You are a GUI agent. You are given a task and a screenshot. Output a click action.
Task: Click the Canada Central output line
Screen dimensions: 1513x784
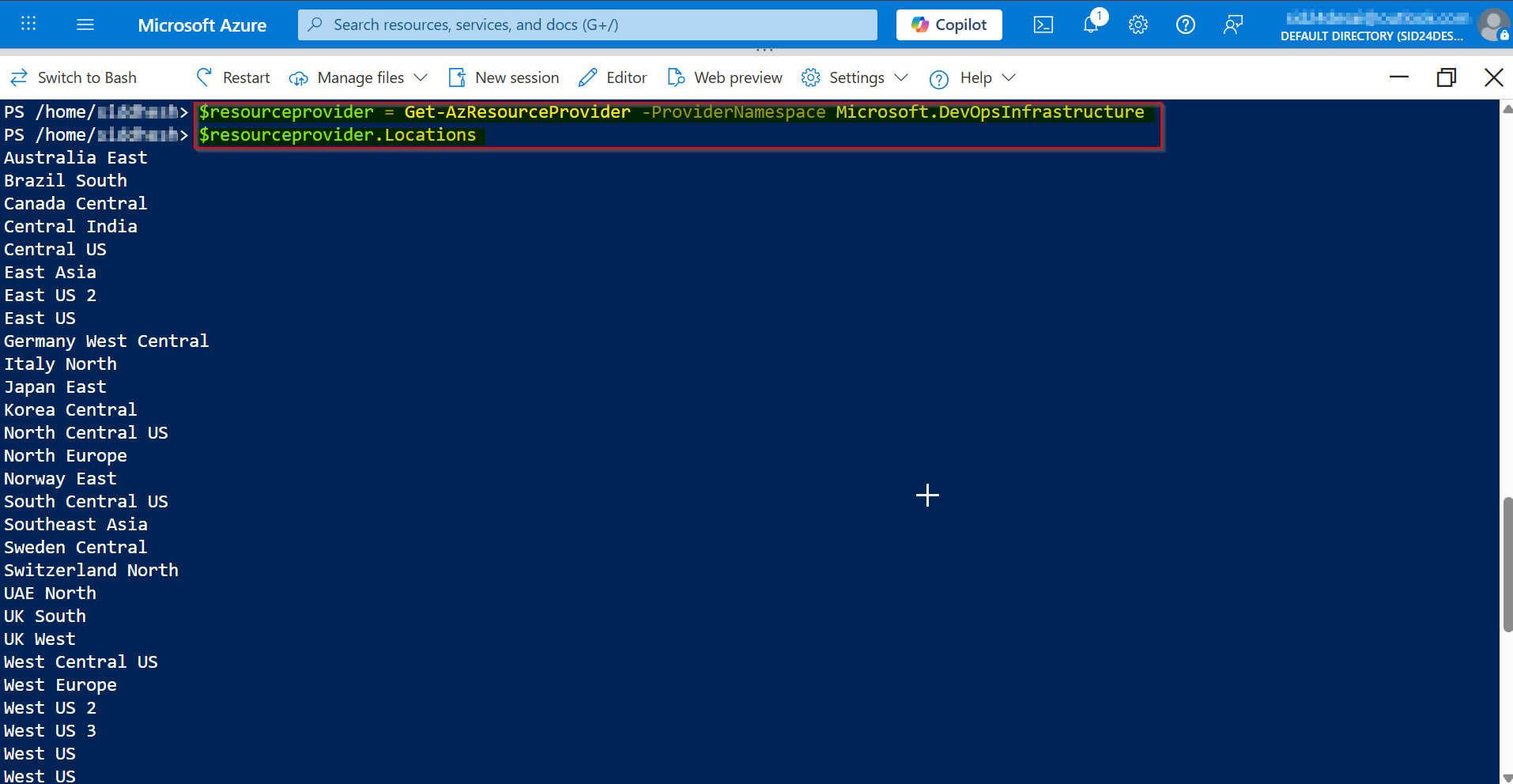click(x=76, y=204)
